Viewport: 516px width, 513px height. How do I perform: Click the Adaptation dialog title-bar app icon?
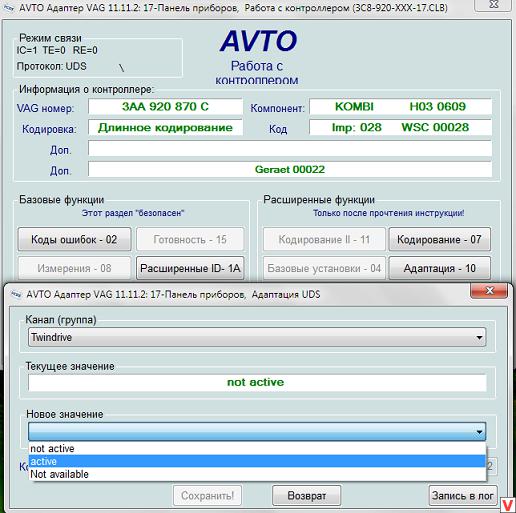16,294
